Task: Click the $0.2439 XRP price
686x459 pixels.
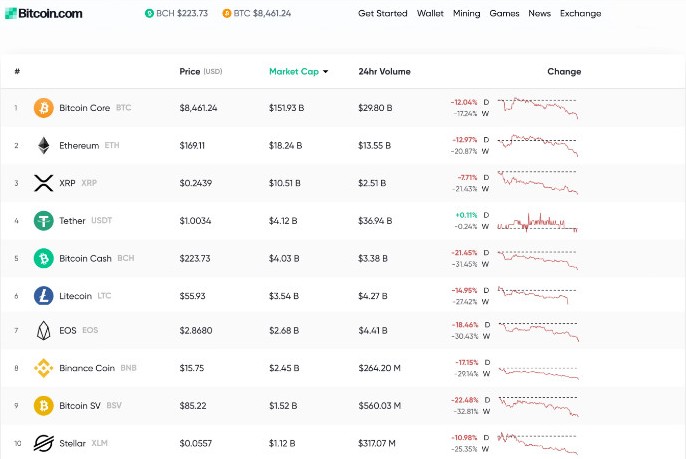Action: pos(196,183)
